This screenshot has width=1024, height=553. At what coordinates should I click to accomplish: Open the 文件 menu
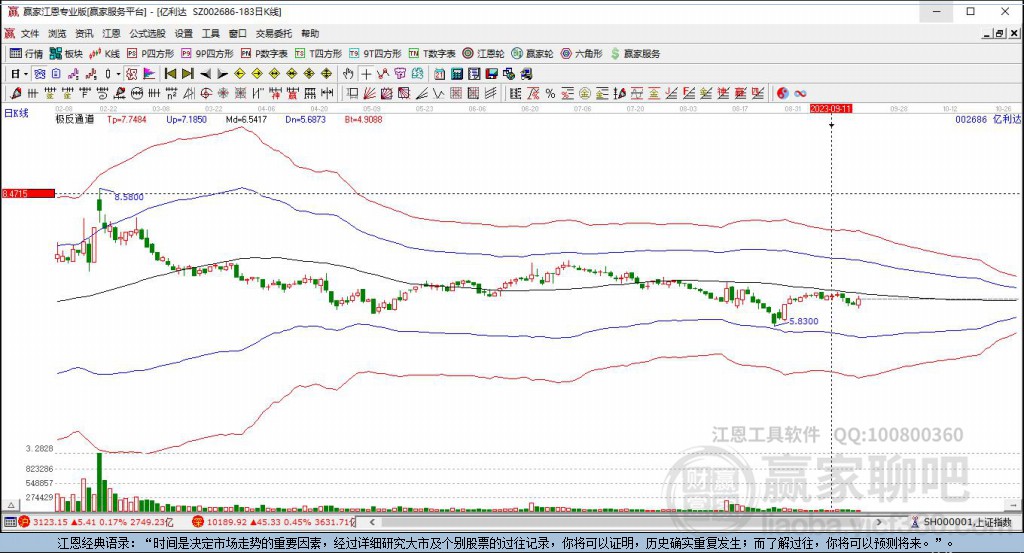[x=30, y=33]
